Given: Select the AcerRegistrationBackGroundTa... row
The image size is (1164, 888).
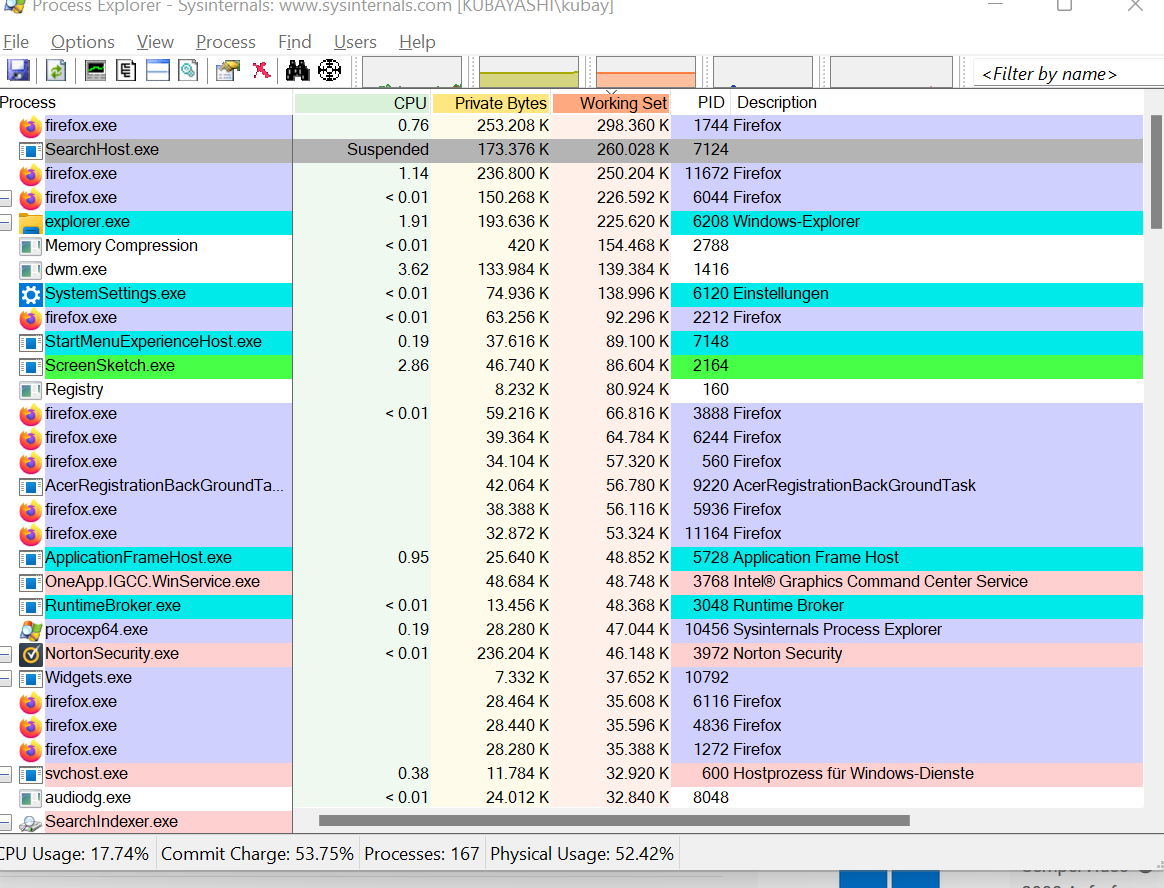Looking at the screenshot, I should click(572, 486).
